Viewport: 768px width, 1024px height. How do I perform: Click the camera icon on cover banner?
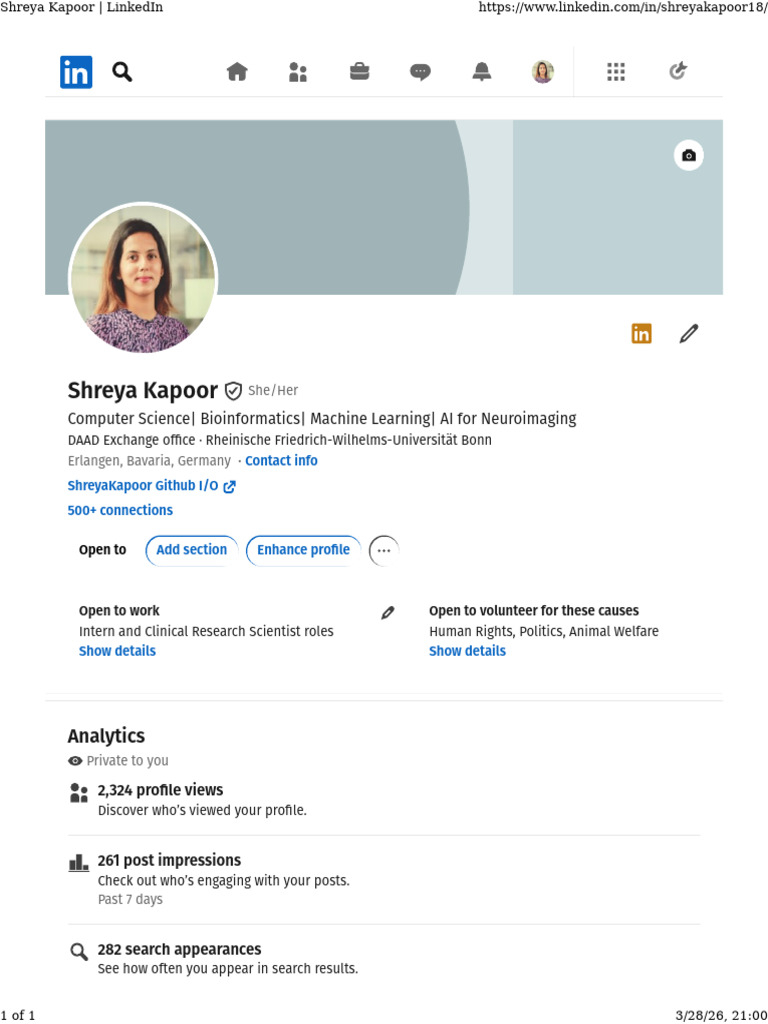coord(688,155)
